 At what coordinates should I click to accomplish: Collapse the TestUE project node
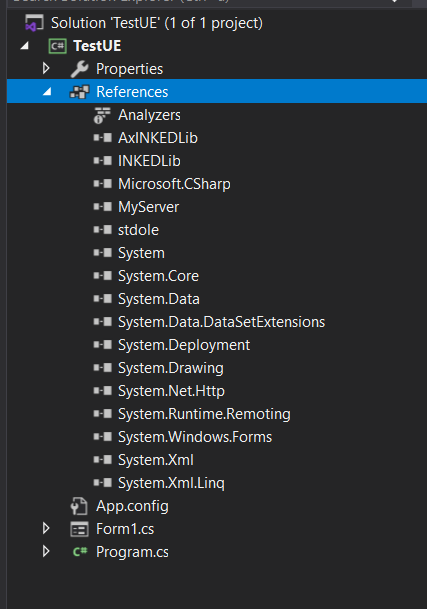coord(24,46)
